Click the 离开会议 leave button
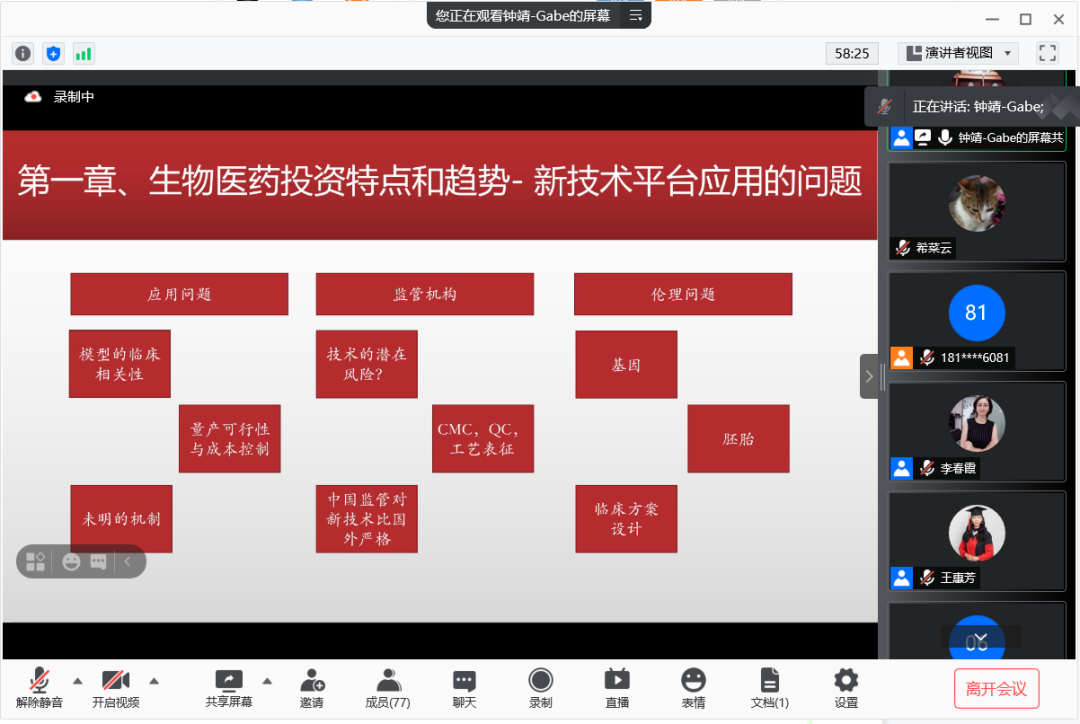The image size is (1080, 724). click(996, 688)
